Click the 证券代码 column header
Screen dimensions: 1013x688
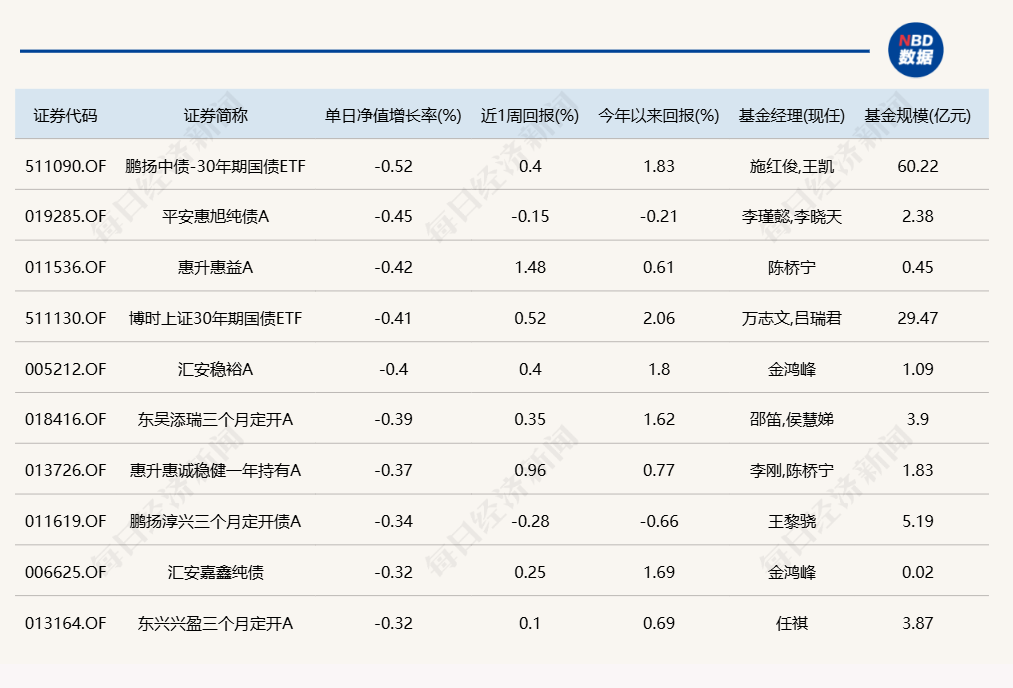pyautogui.click(x=66, y=115)
